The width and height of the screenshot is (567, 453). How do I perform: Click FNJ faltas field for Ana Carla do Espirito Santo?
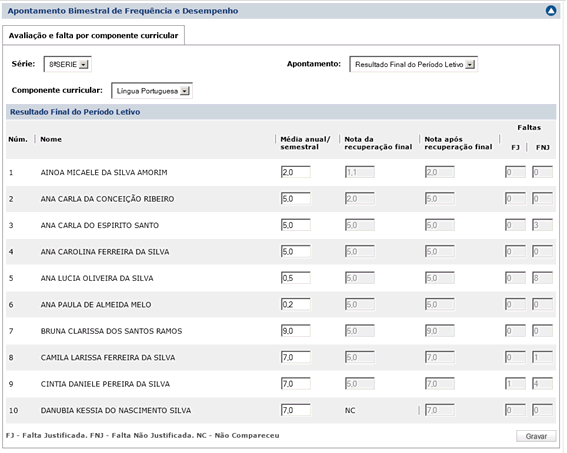point(542,225)
